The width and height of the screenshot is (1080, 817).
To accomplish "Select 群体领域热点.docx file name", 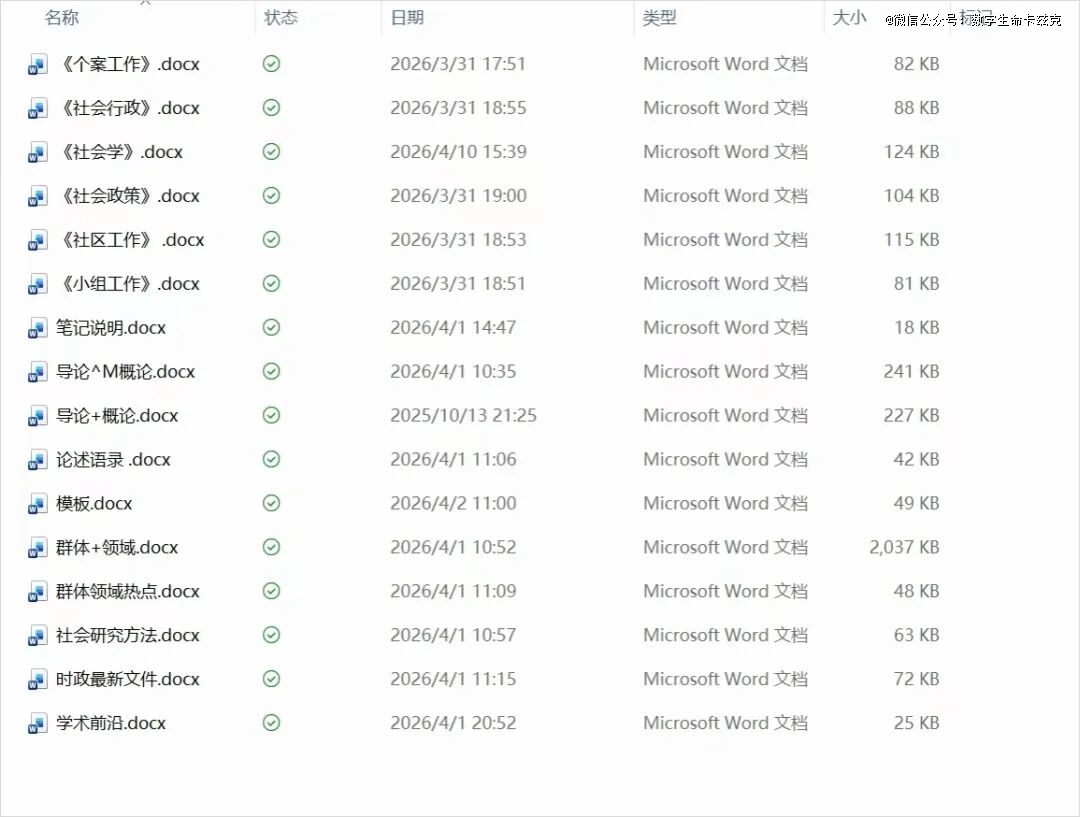I will click(128, 592).
